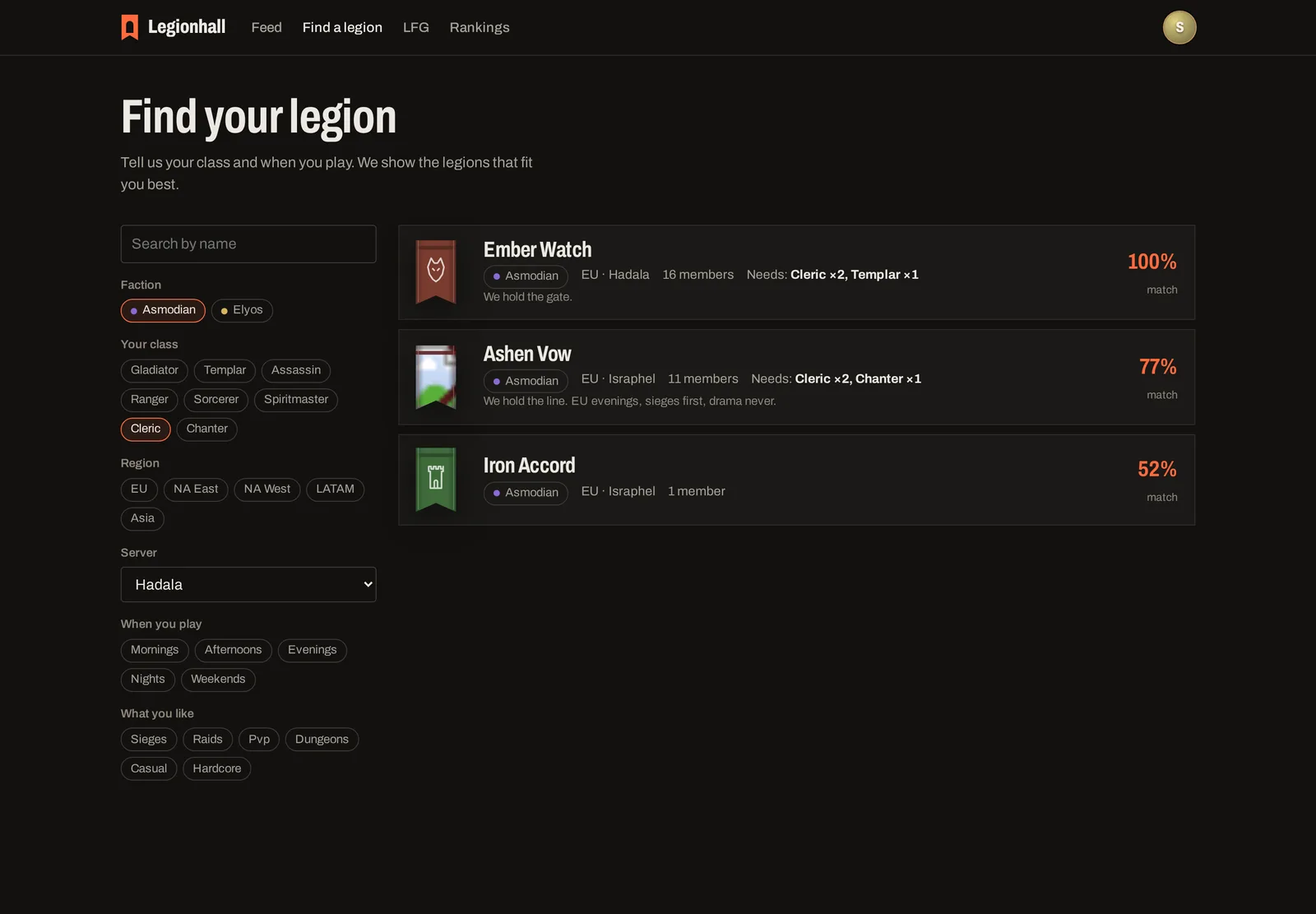Select the Hardcore playstyle chip
1316x914 pixels.
point(217,769)
